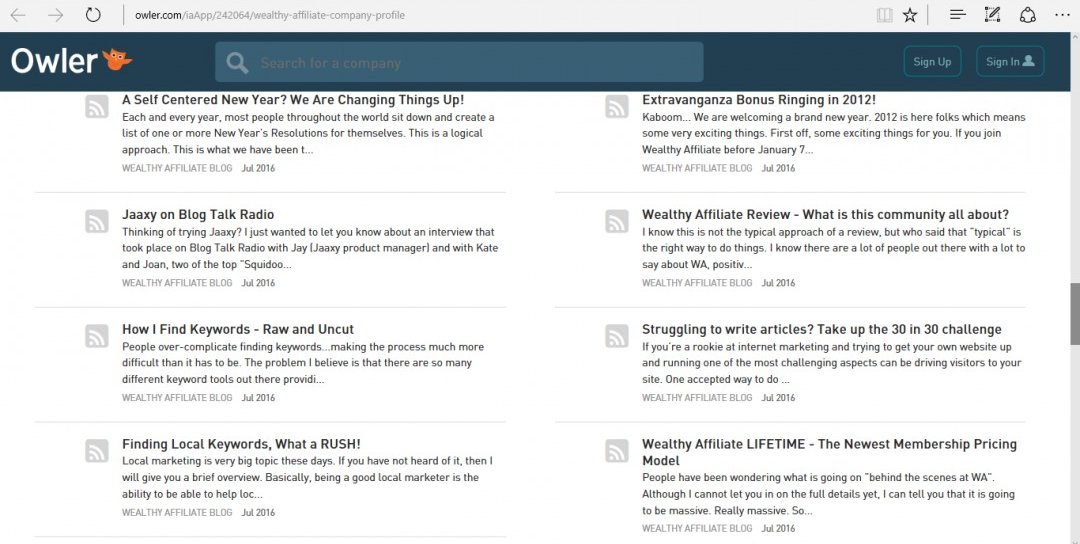Click RSS icon beside Finding Local Keywords
Viewport: 1080px width, 544px height.
[97, 450]
